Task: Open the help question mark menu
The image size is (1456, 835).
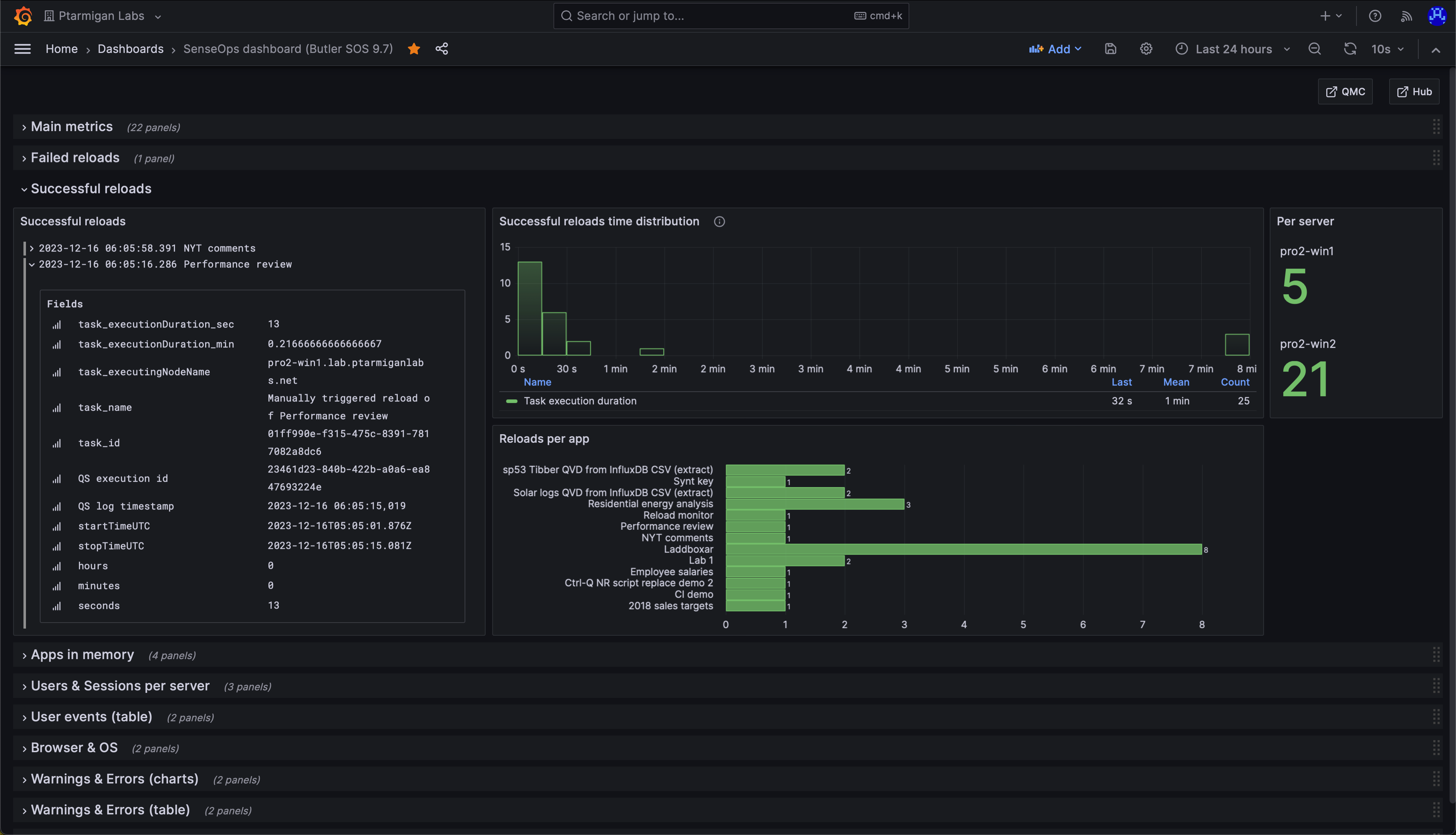Action: [x=1375, y=16]
